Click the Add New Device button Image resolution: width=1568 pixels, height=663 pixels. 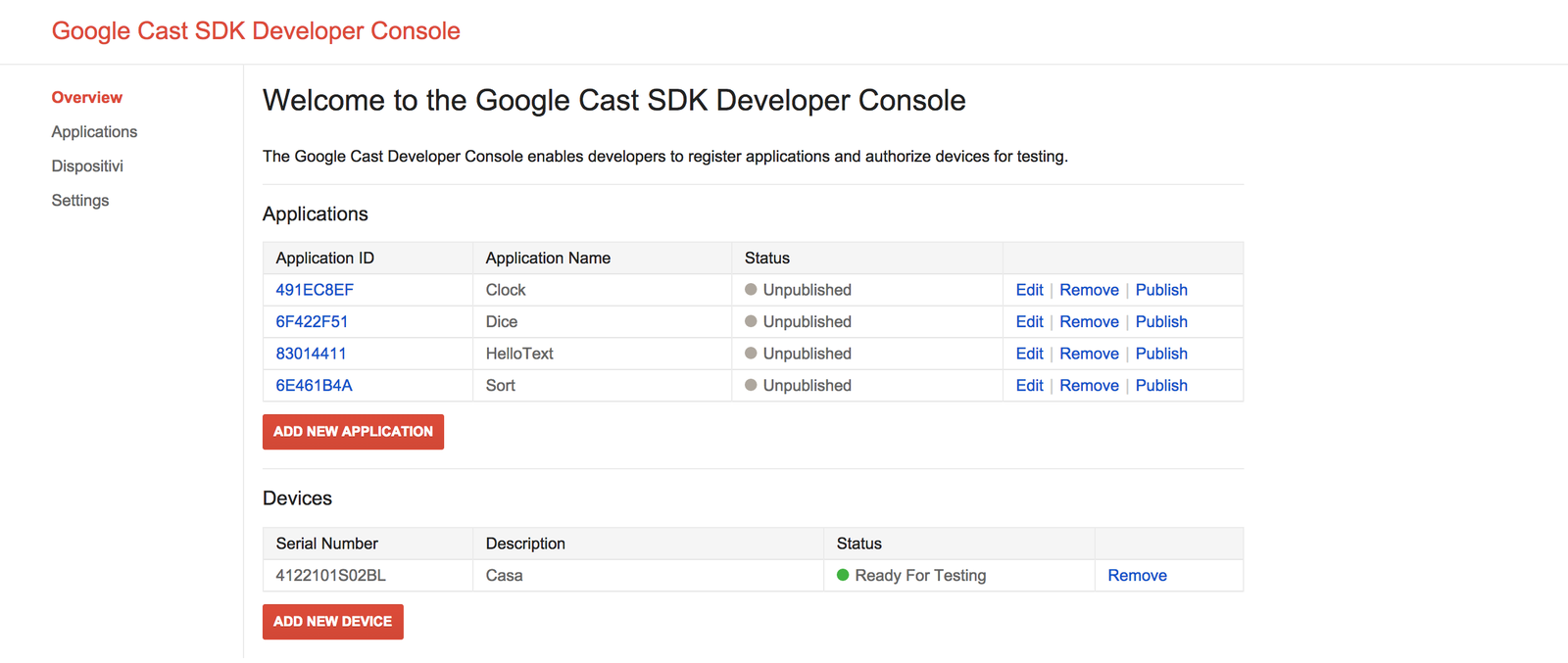click(x=333, y=622)
